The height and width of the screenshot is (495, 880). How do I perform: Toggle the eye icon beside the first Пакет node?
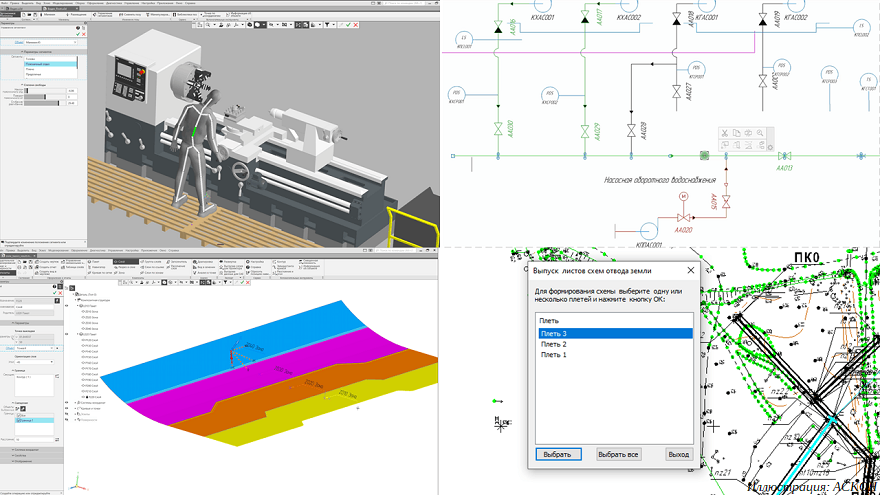tap(68, 306)
